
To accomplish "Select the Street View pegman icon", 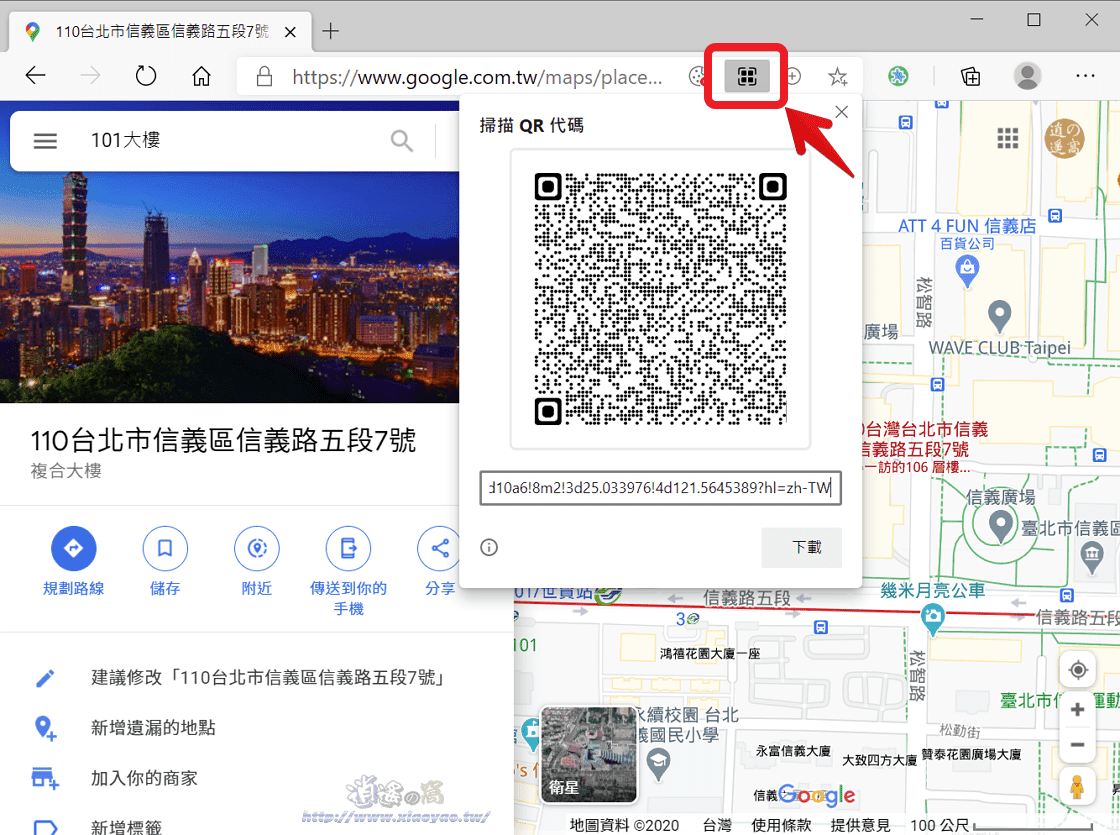I will coord(1077,786).
